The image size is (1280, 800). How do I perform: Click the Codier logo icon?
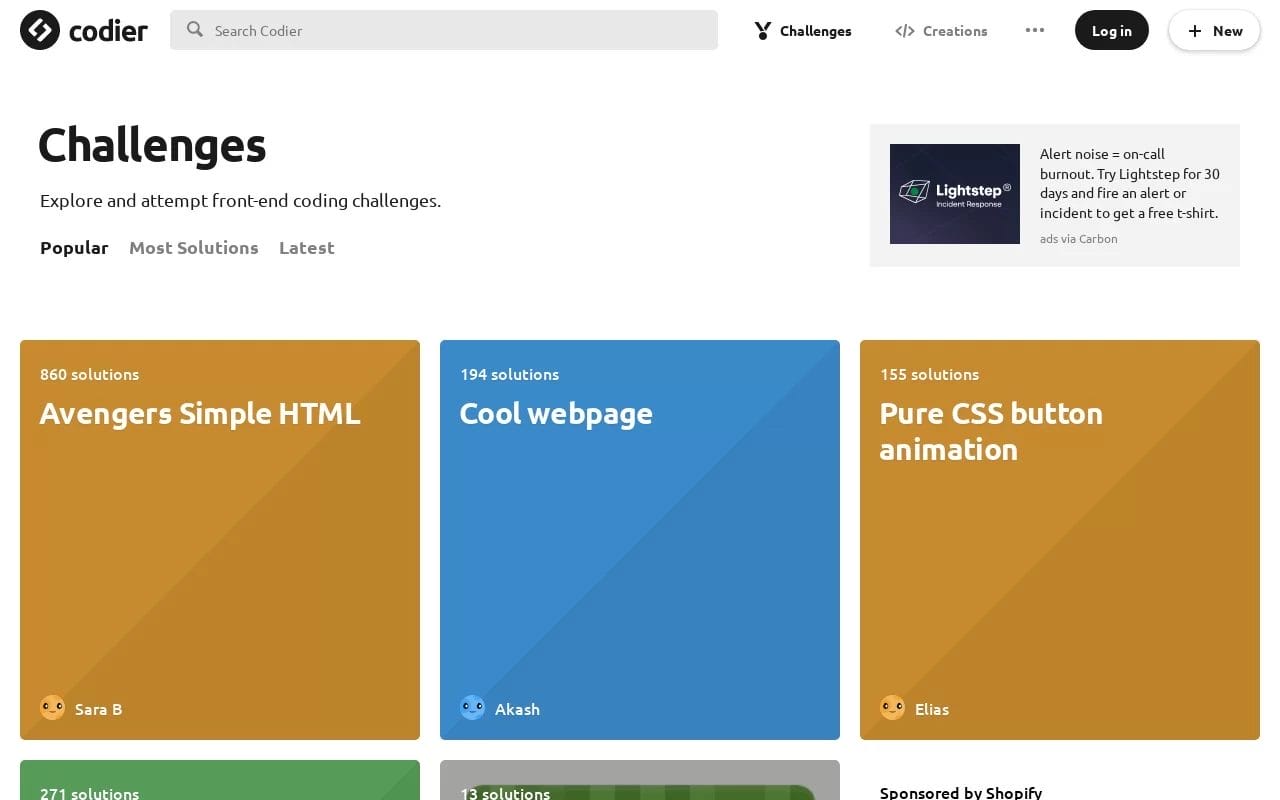click(x=40, y=30)
